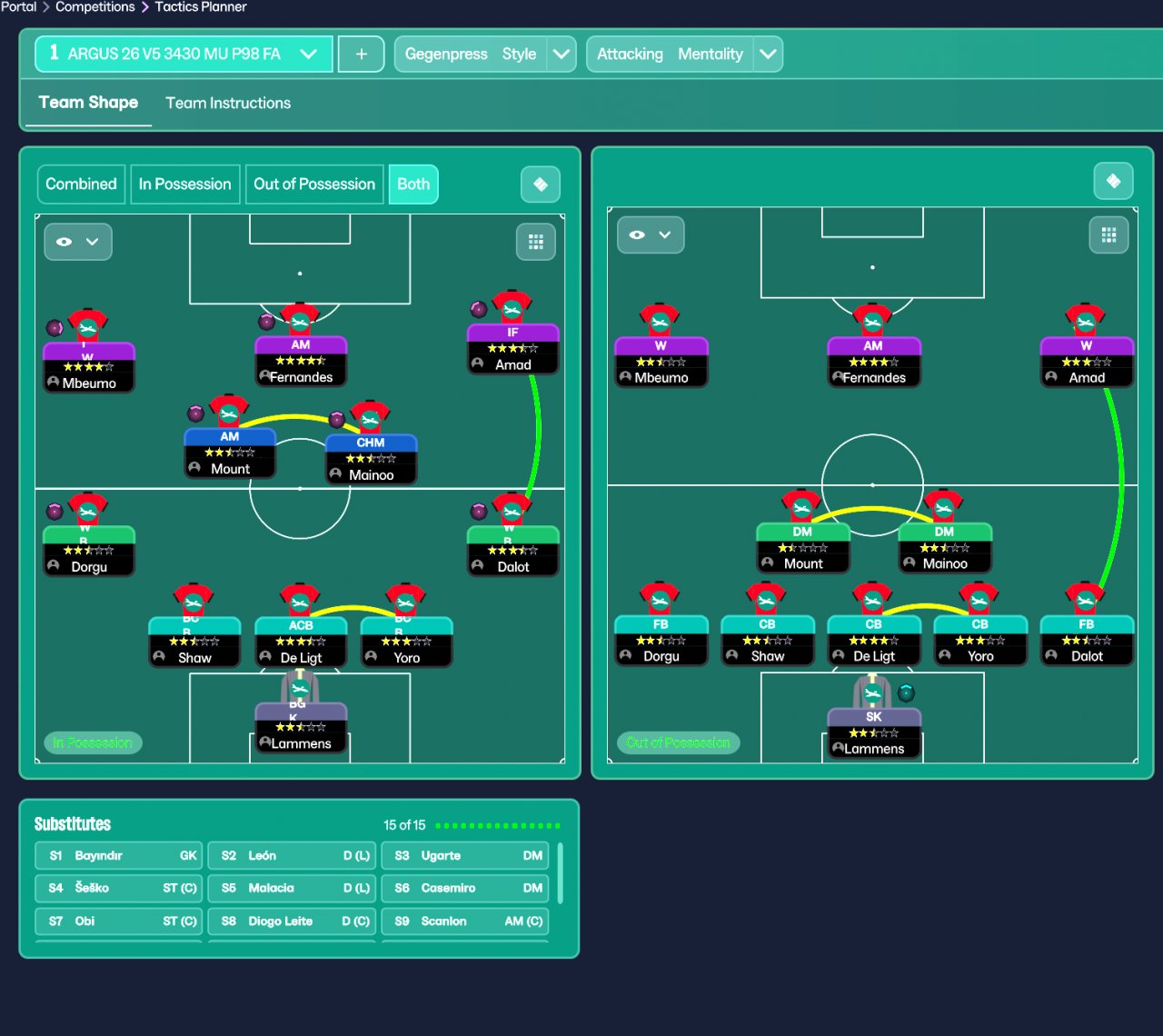Click the purple instruction badge beside Mbeumo's shirt
This screenshot has width=1163, height=1036.
click(x=55, y=327)
